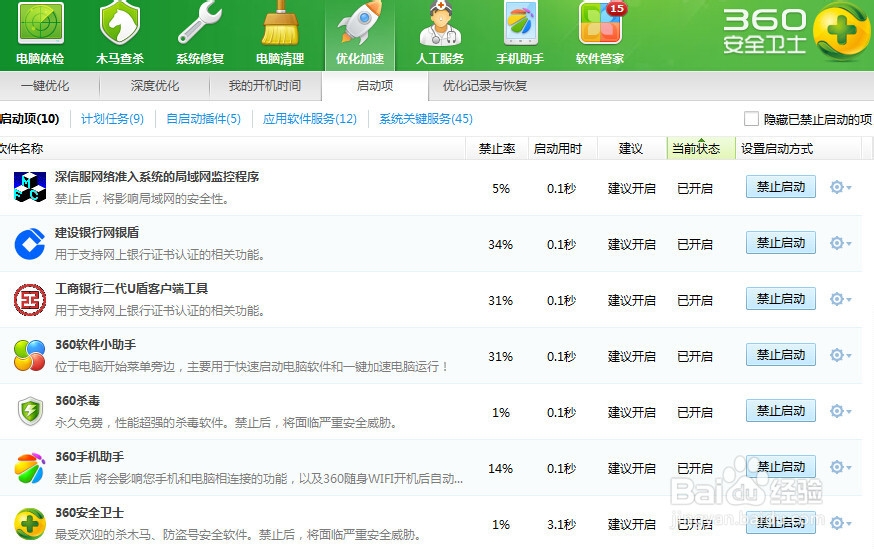This screenshot has width=874, height=549.
Task: Open 应用软件服务(12) link
Action: coord(309,119)
